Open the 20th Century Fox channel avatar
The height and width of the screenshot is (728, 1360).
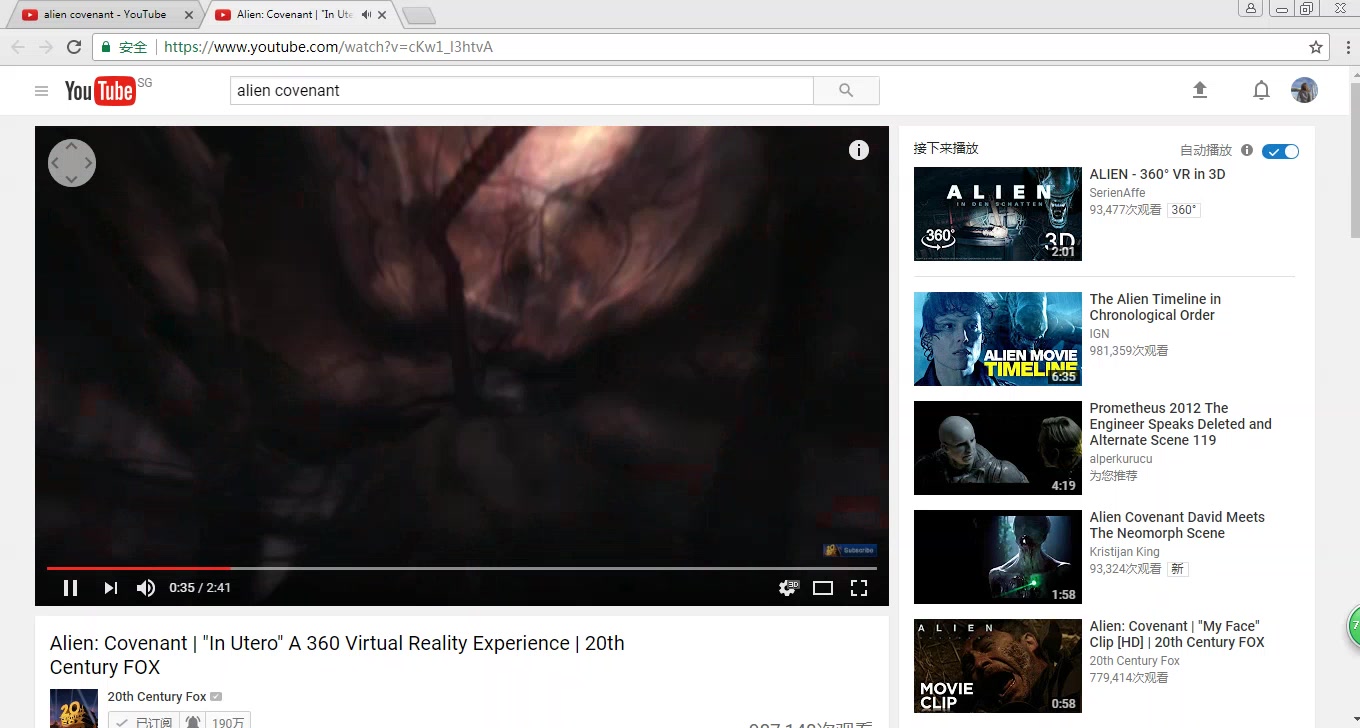coord(74,708)
